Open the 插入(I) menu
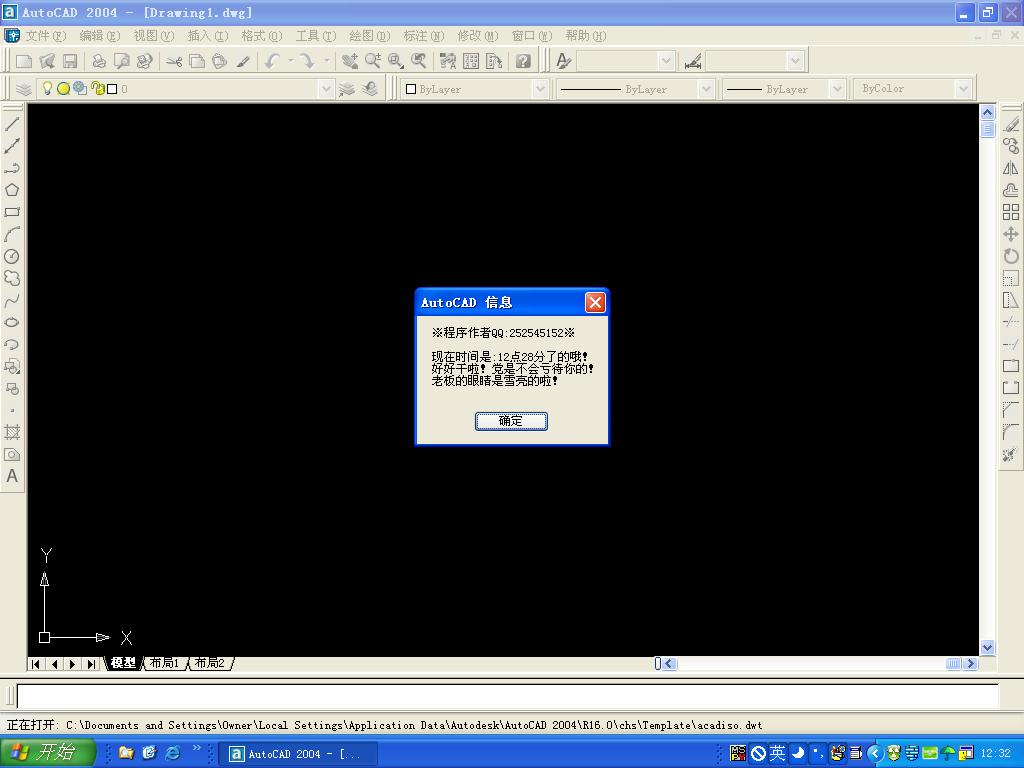The width and height of the screenshot is (1024, 768). pyautogui.click(x=208, y=36)
